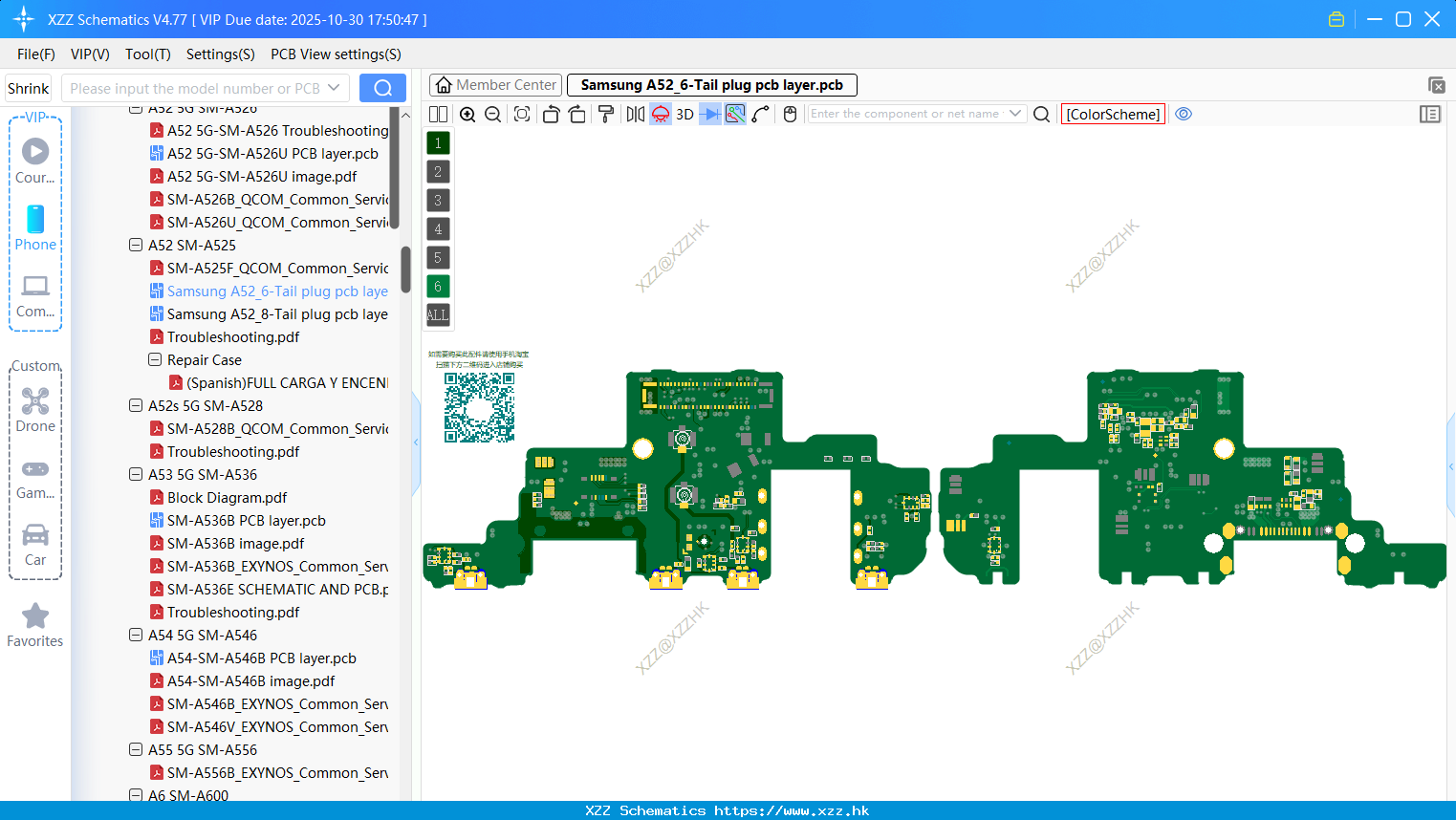The image size is (1456, 820).
Task: Open the Tool(T) menu
Action: pyautogui.click(x=148, y=54)
